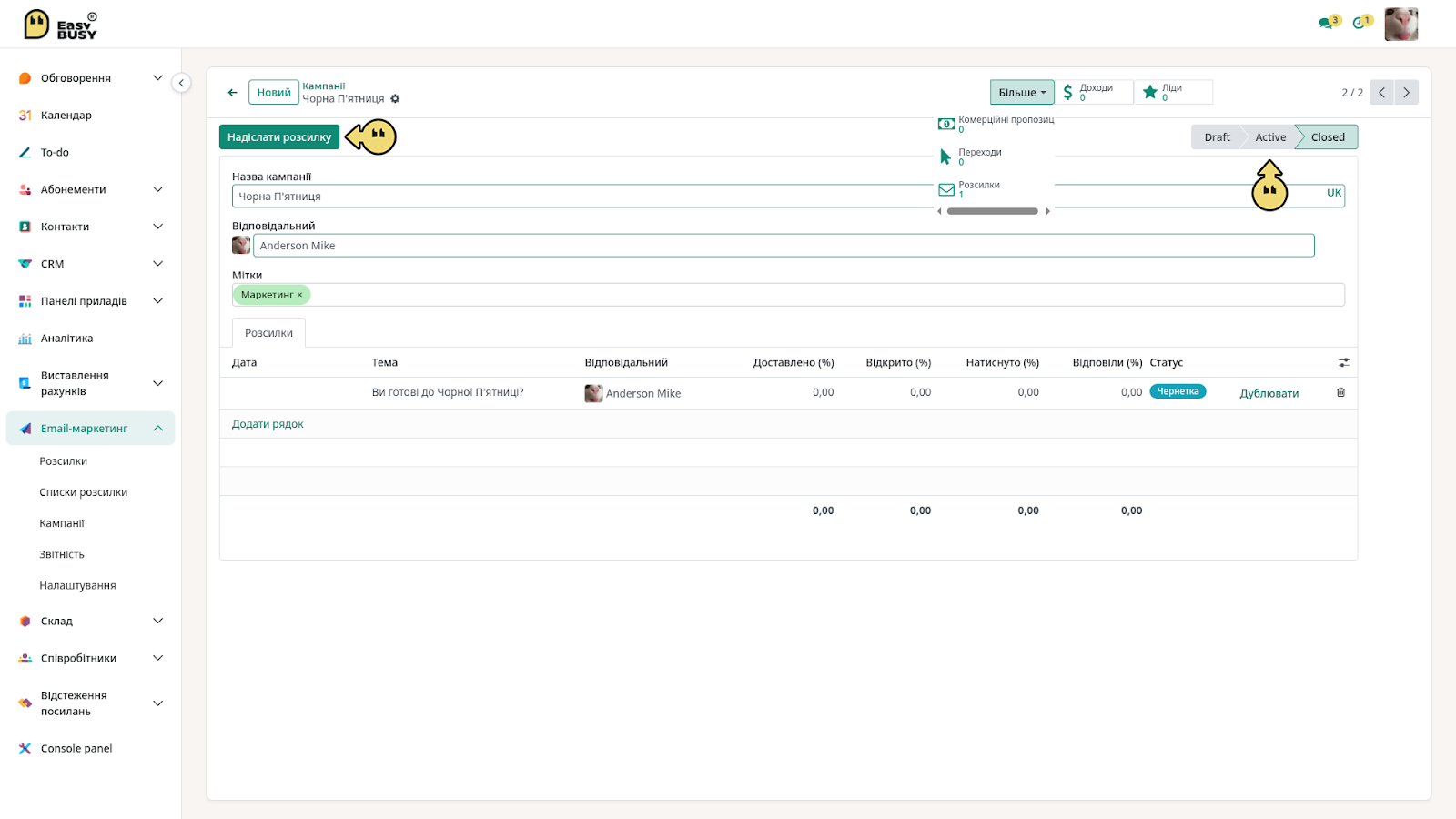Open Аналітика in the sidebar
This screenshot has height=819, width=1456.
(66, 339)
